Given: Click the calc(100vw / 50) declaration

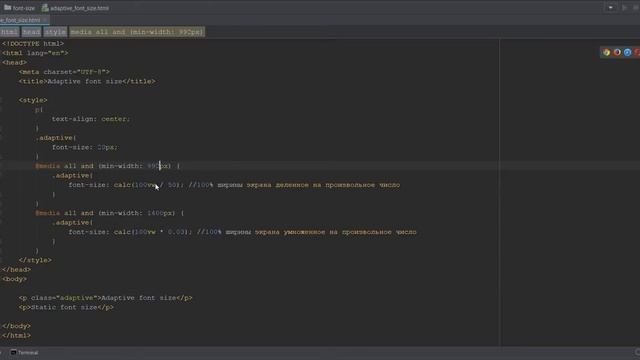Looking at the screenshot, I should tap(126, 185).
